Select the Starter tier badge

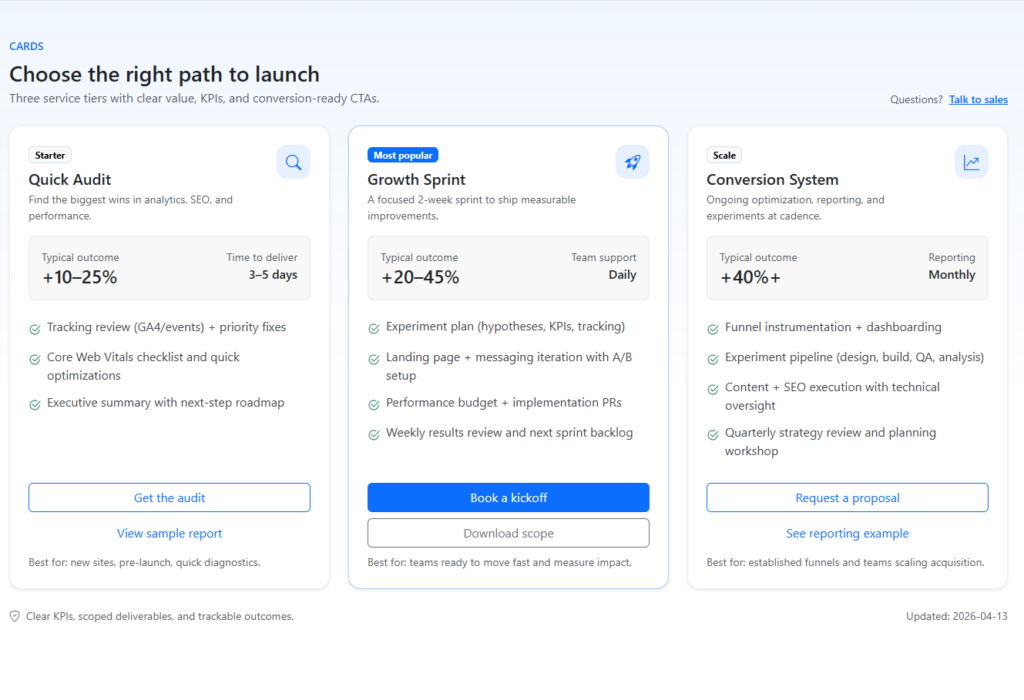pyautogui.click(x=50, y=155)
